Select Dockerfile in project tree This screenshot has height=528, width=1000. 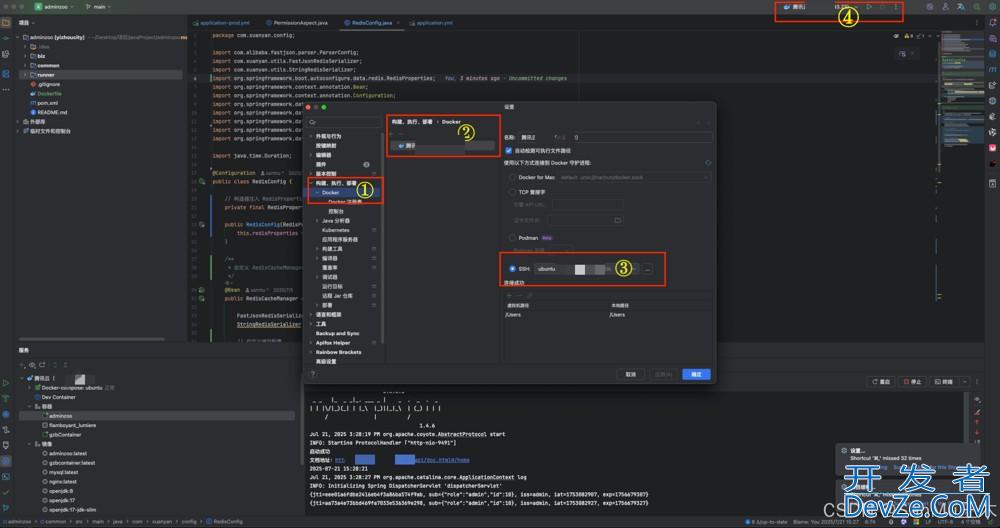pyautogui.click(x=49, y=93)
